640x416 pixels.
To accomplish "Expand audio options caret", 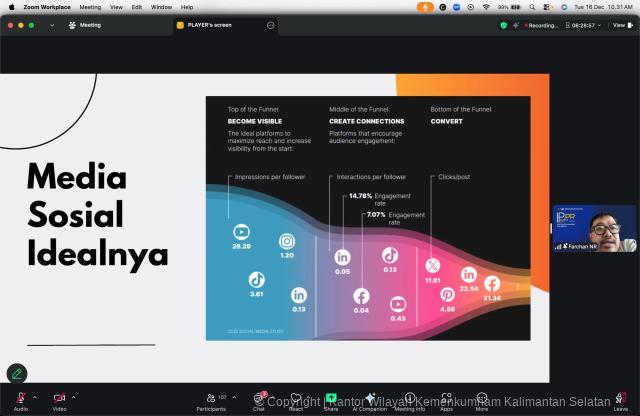I will tap(35, 397).
